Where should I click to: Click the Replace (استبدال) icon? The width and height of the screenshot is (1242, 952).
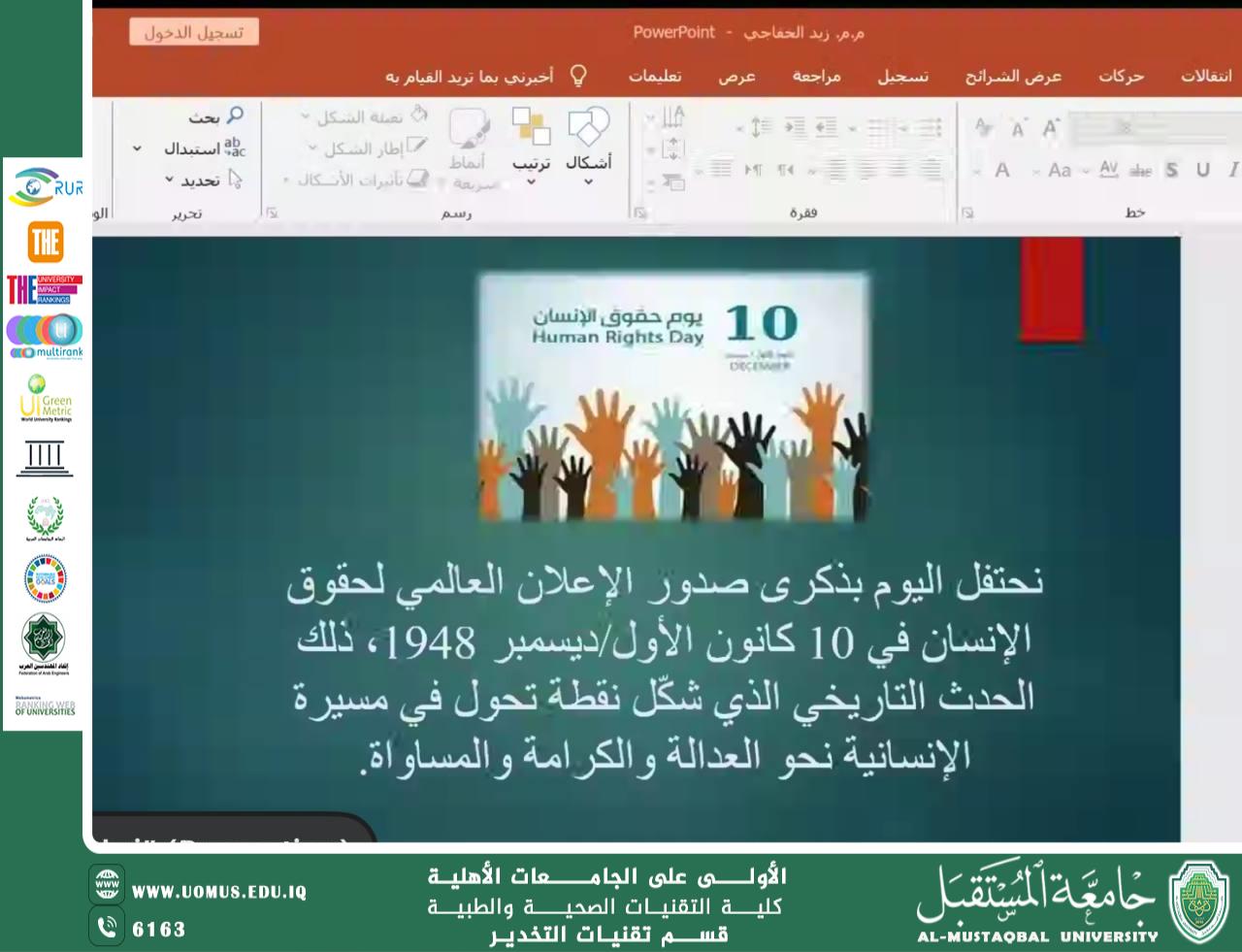click(x=234, y=148)
